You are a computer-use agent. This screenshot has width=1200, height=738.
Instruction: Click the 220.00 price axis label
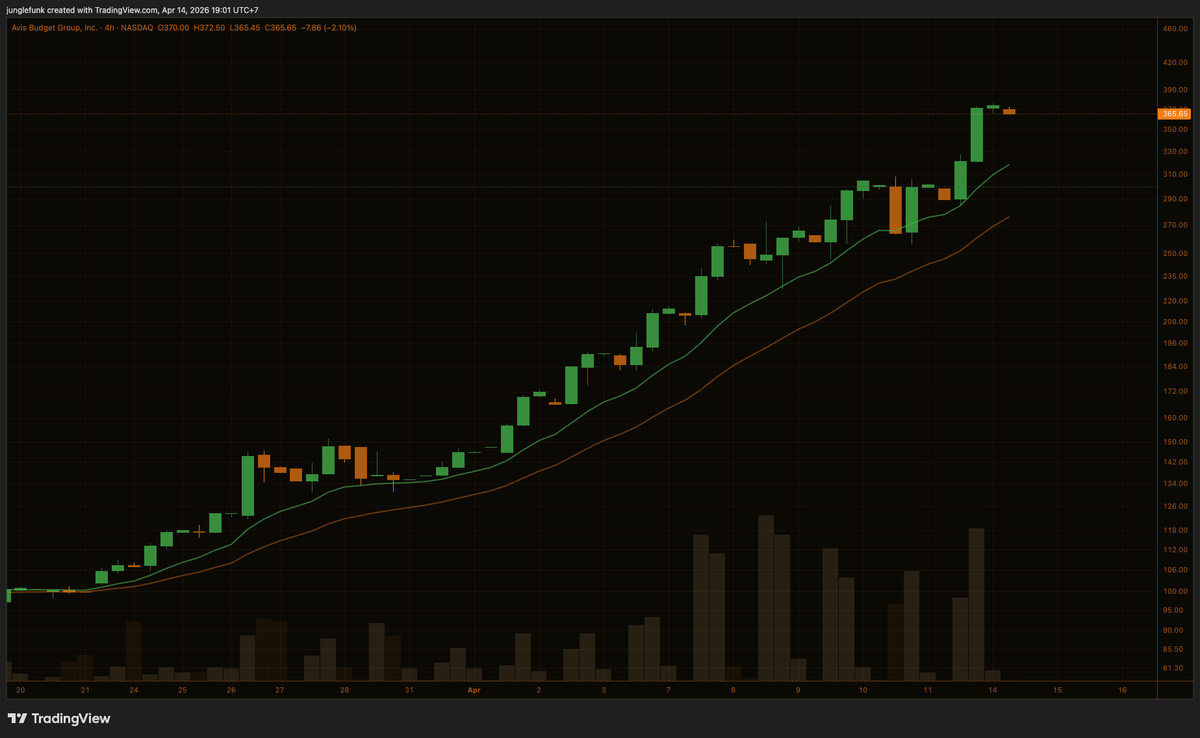(x=1175, y=300)
